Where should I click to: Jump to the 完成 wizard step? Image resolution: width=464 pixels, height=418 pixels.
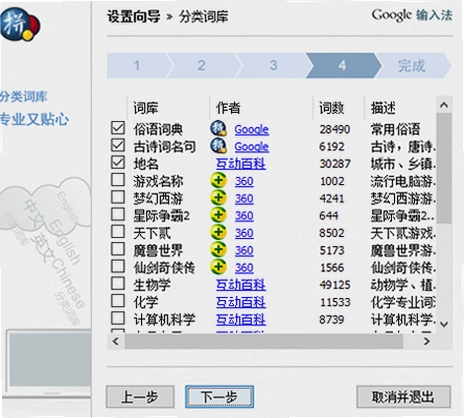point(412,65)
